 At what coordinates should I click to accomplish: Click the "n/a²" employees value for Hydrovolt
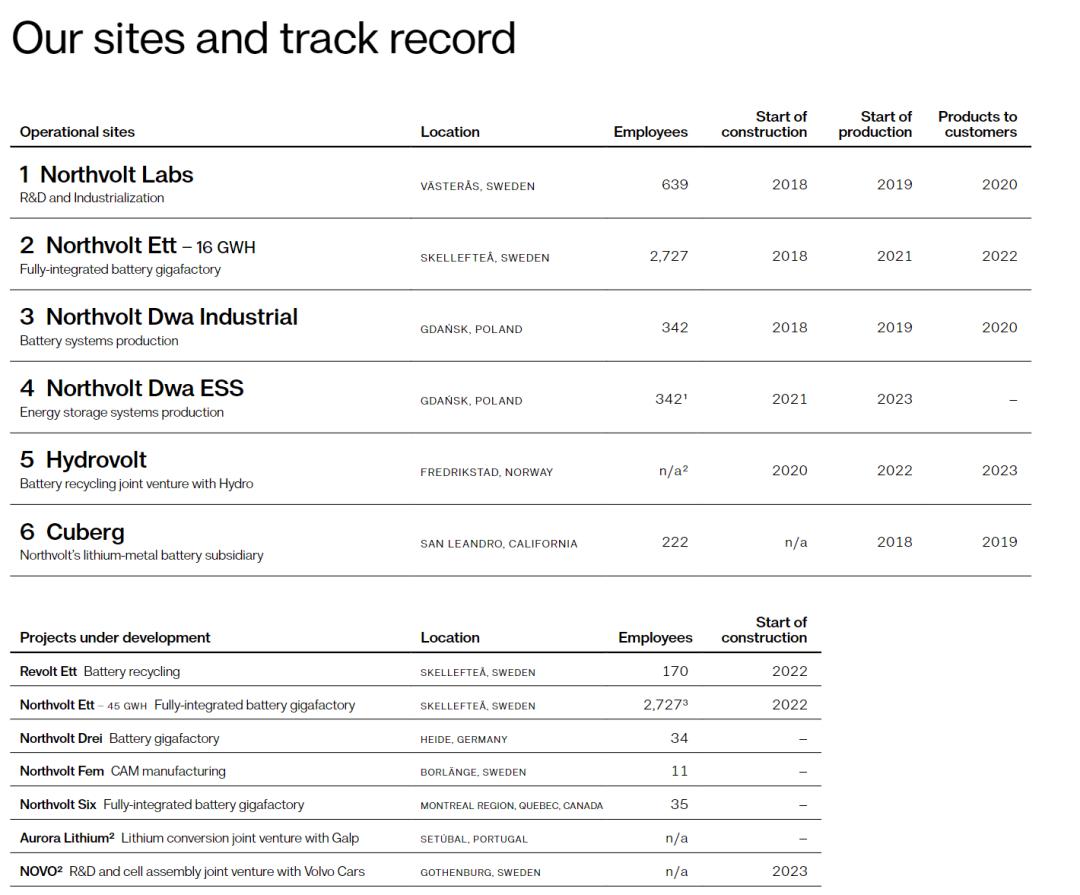pyautogui.click(x=674, y=471)
